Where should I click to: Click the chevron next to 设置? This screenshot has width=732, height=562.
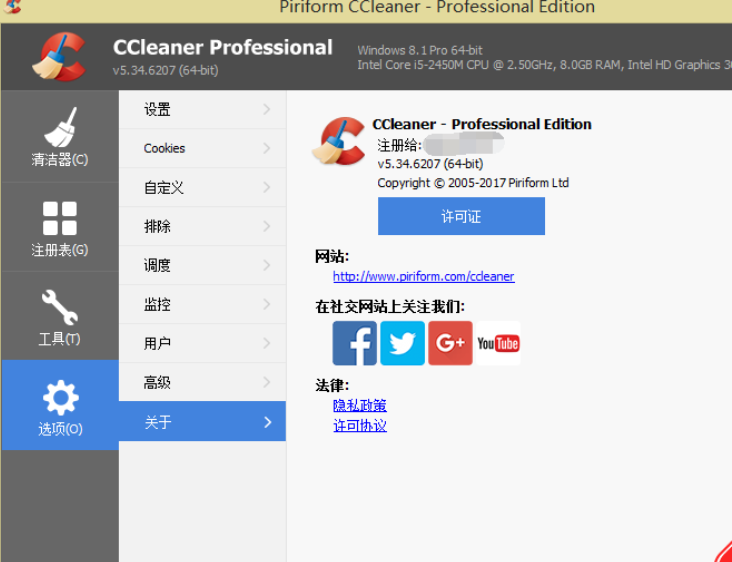267,110
